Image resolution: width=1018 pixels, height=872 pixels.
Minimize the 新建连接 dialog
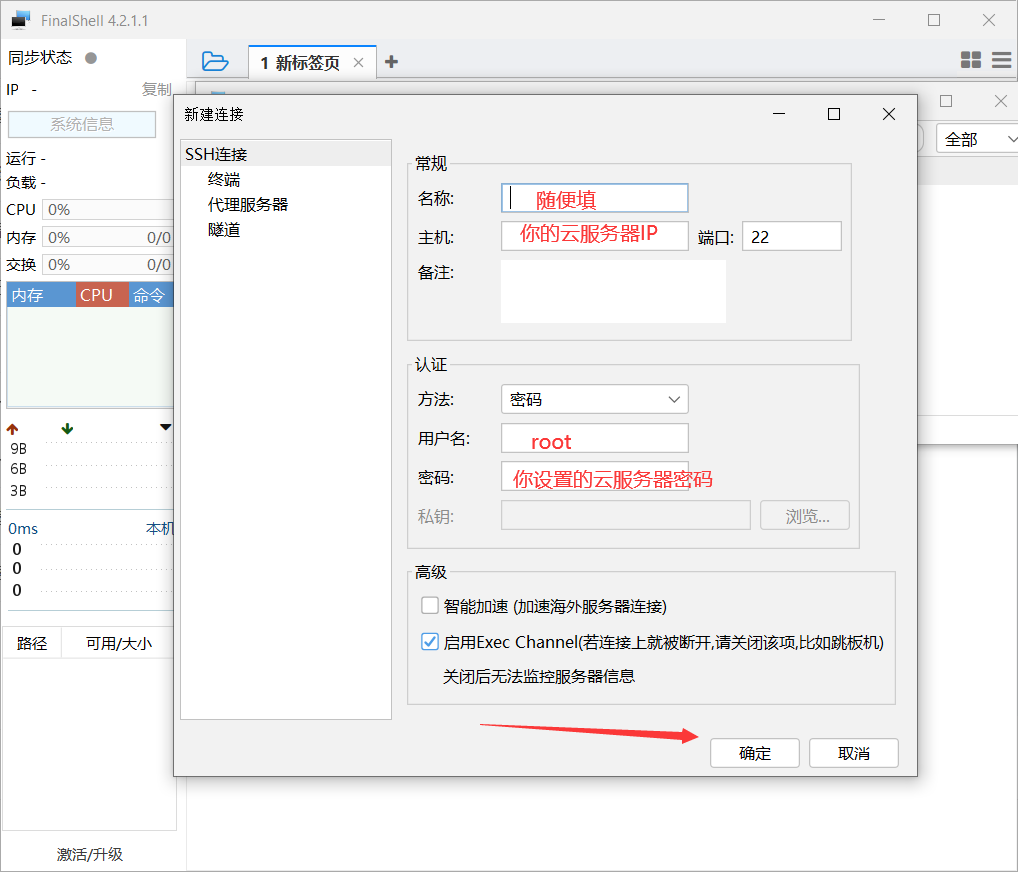tap(779, 114)
